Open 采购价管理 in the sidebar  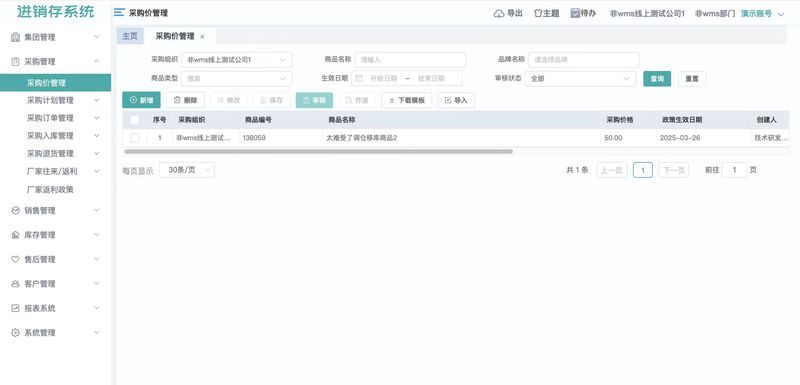(56, 83)
